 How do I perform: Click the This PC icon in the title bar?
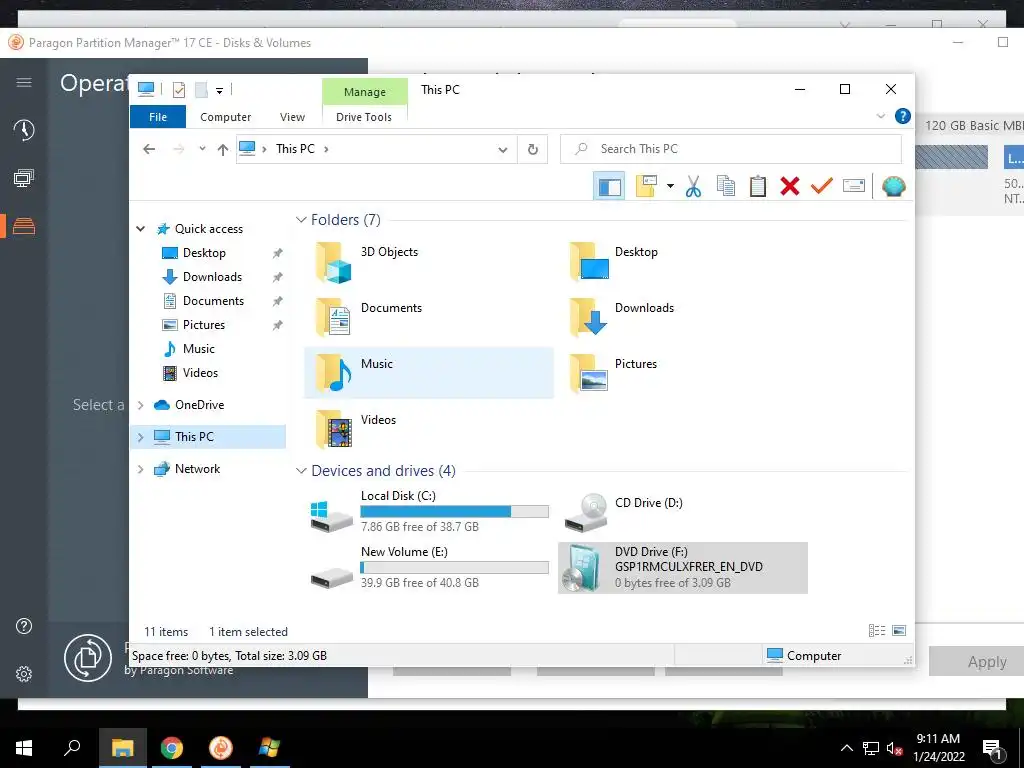click(146, 89)
